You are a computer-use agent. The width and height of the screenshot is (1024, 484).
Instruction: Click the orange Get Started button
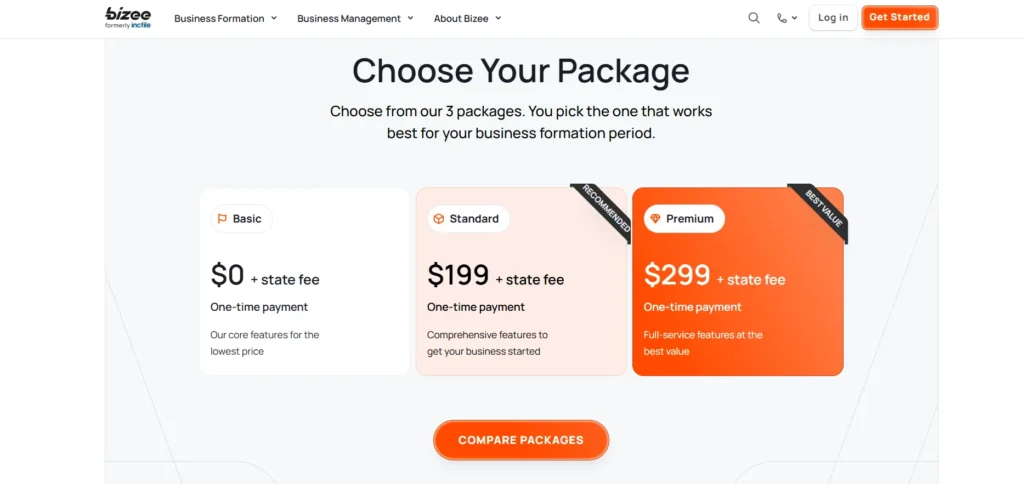[899, 18]
